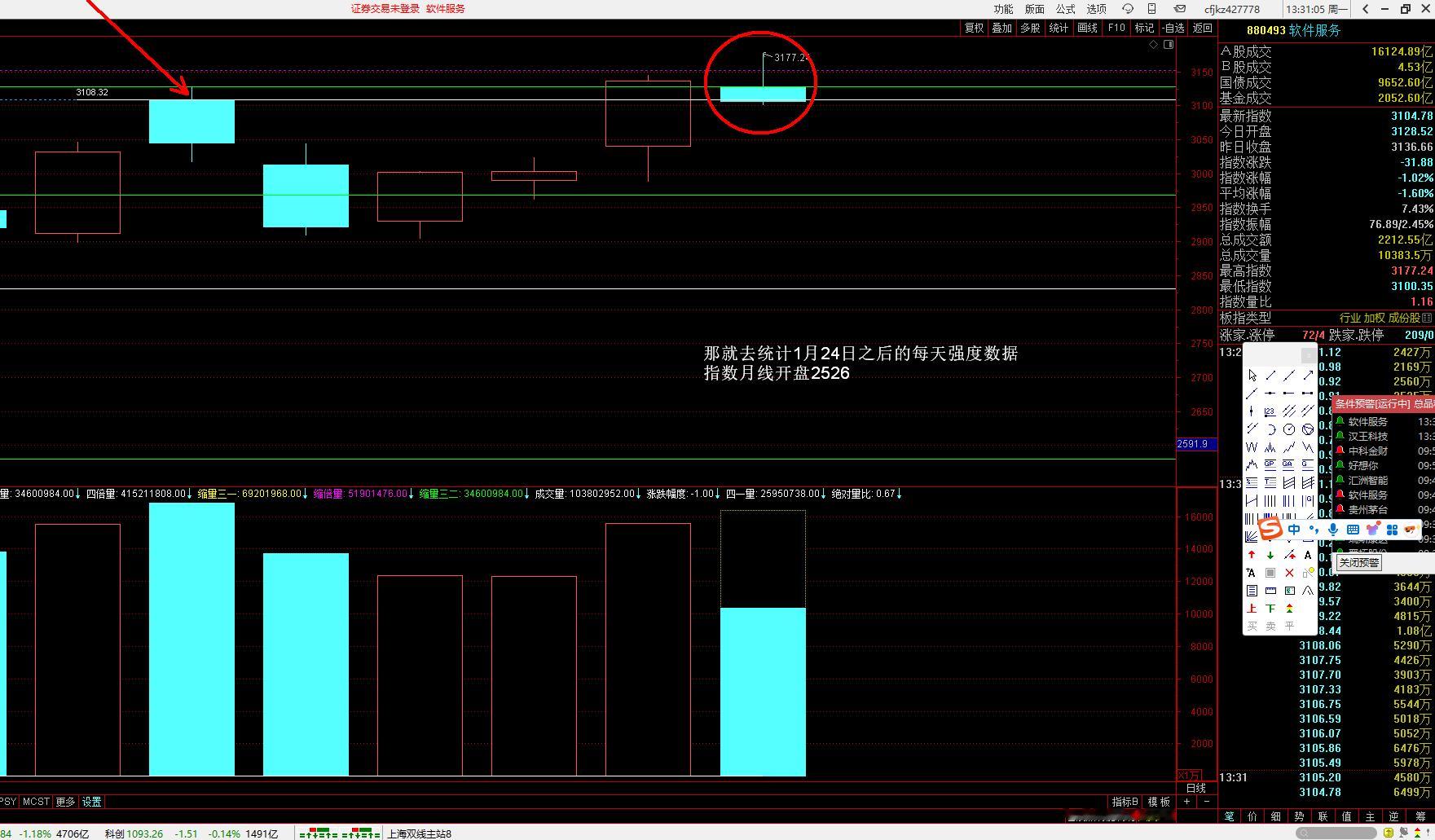Click the Sogou input S logo

click(1270, 529)
